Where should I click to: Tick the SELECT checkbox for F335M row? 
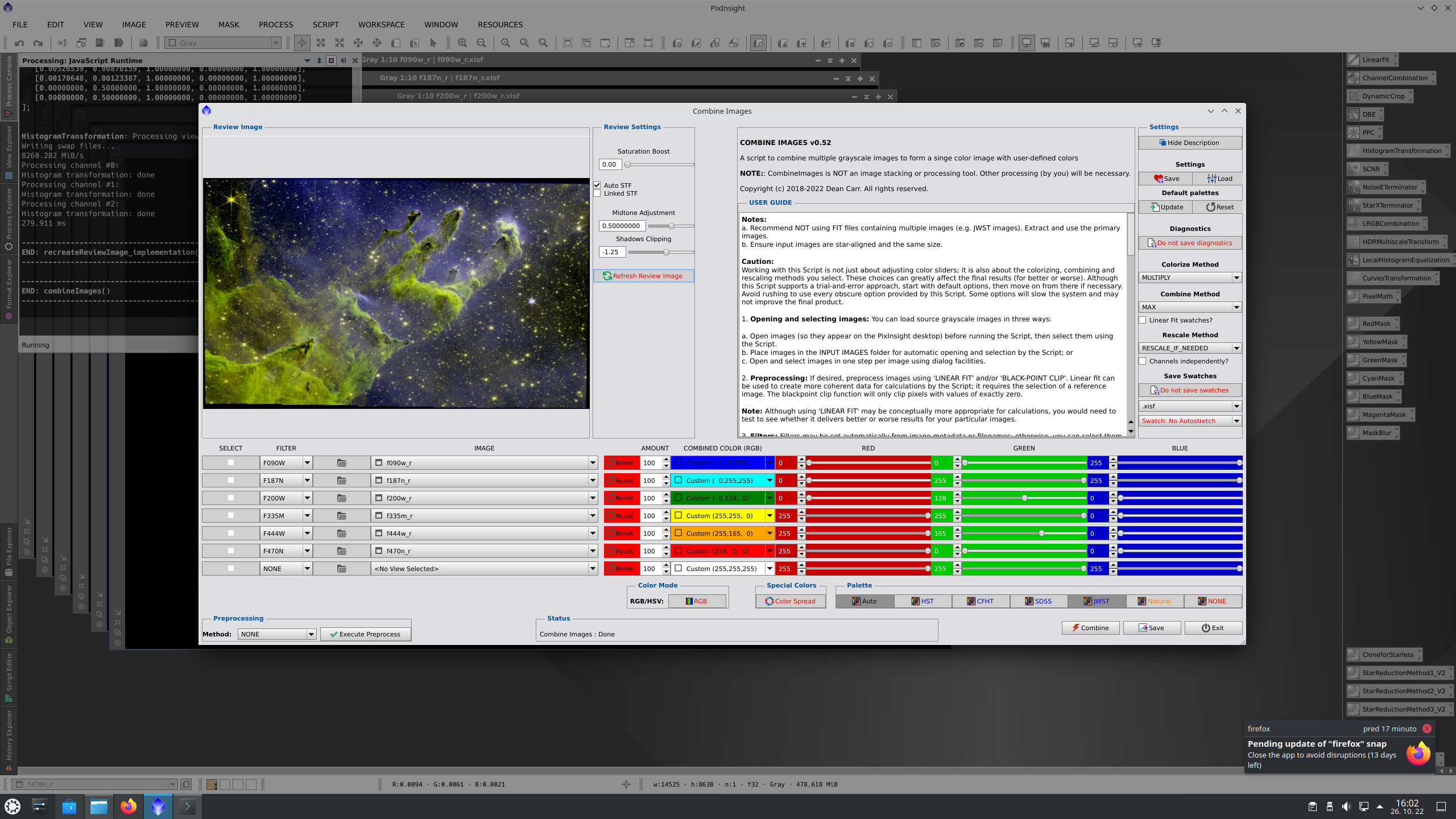231,516
